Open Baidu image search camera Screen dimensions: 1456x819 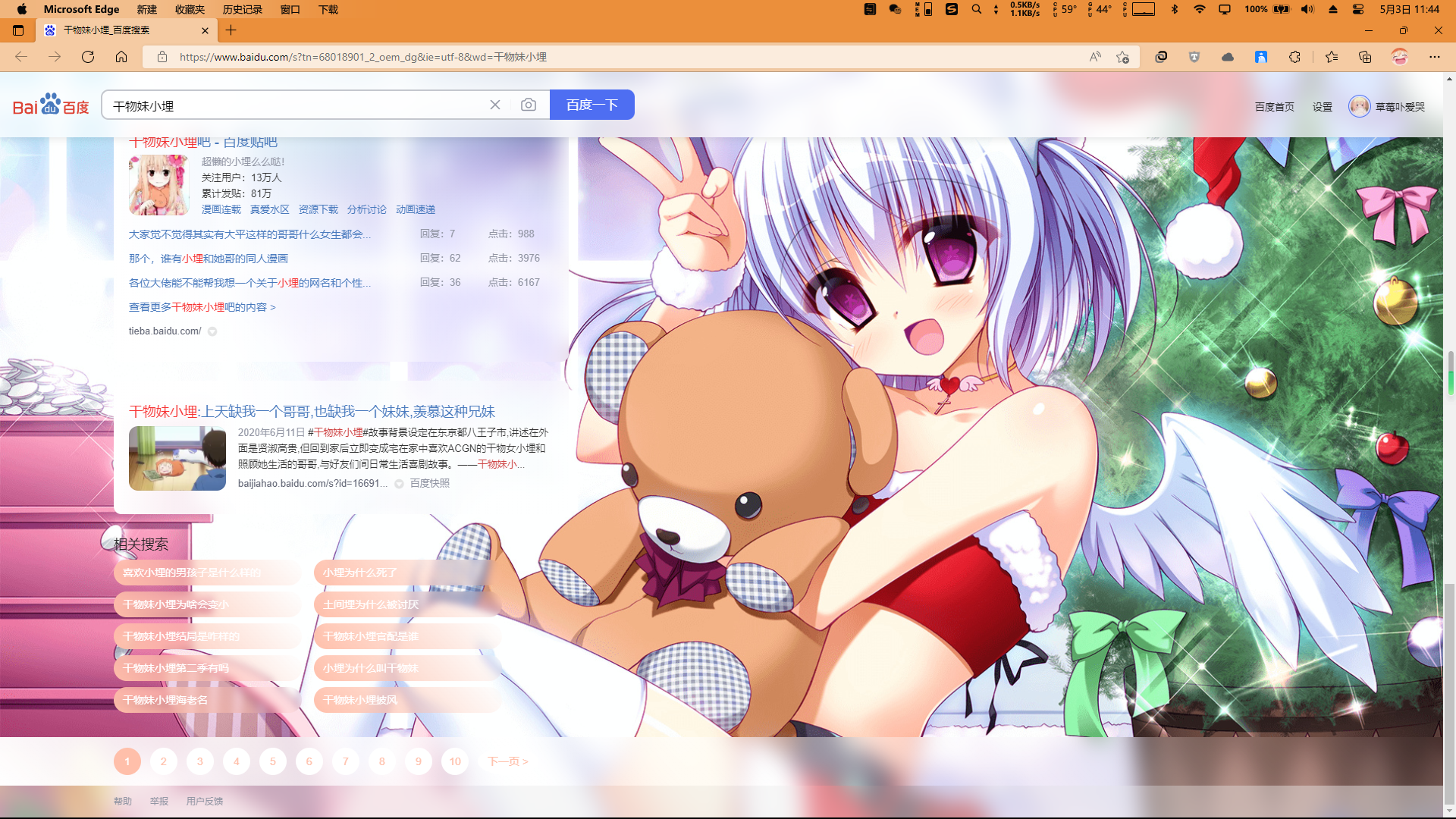(x=529, y=105)
